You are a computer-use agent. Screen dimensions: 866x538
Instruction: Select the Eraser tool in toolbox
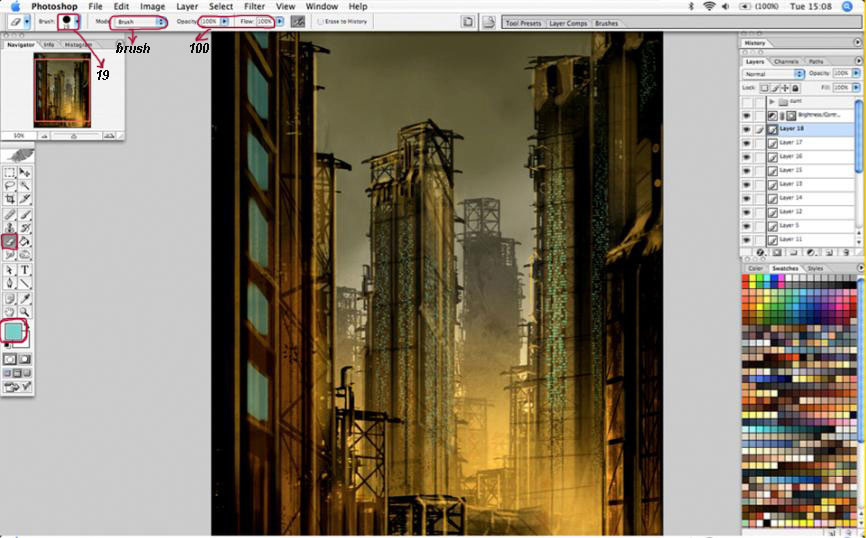click(10, 241)
